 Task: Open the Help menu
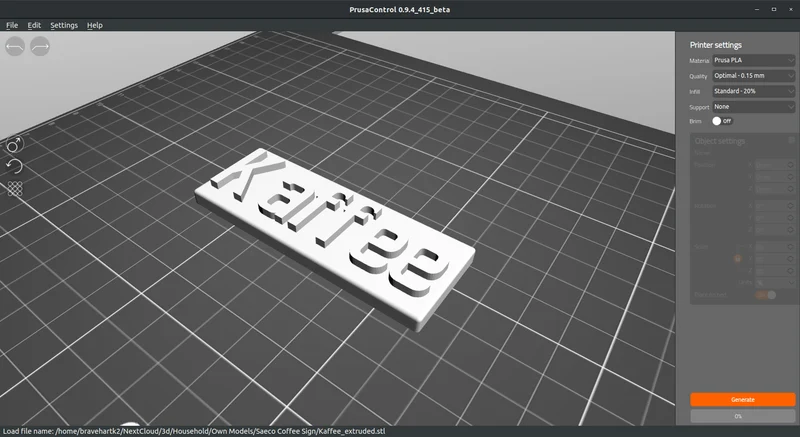point(94,25)
